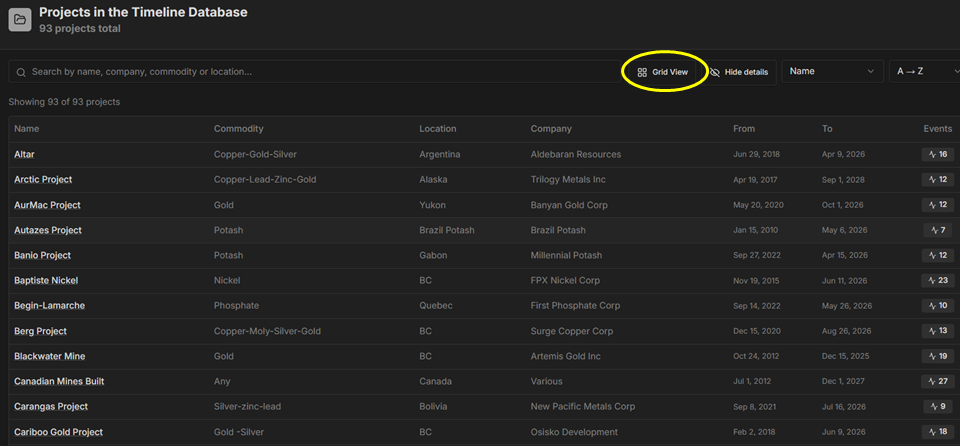960x446 pixels.
Task: Open the AurMac Project link
Action: (x=47, y=205)
